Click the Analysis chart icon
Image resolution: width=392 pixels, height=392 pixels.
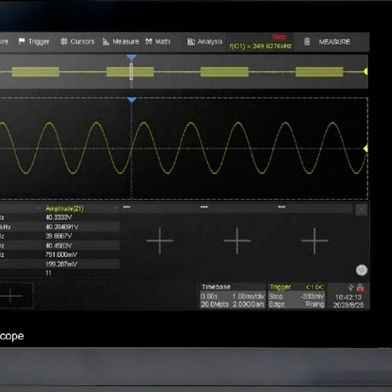tap(191, 42)
